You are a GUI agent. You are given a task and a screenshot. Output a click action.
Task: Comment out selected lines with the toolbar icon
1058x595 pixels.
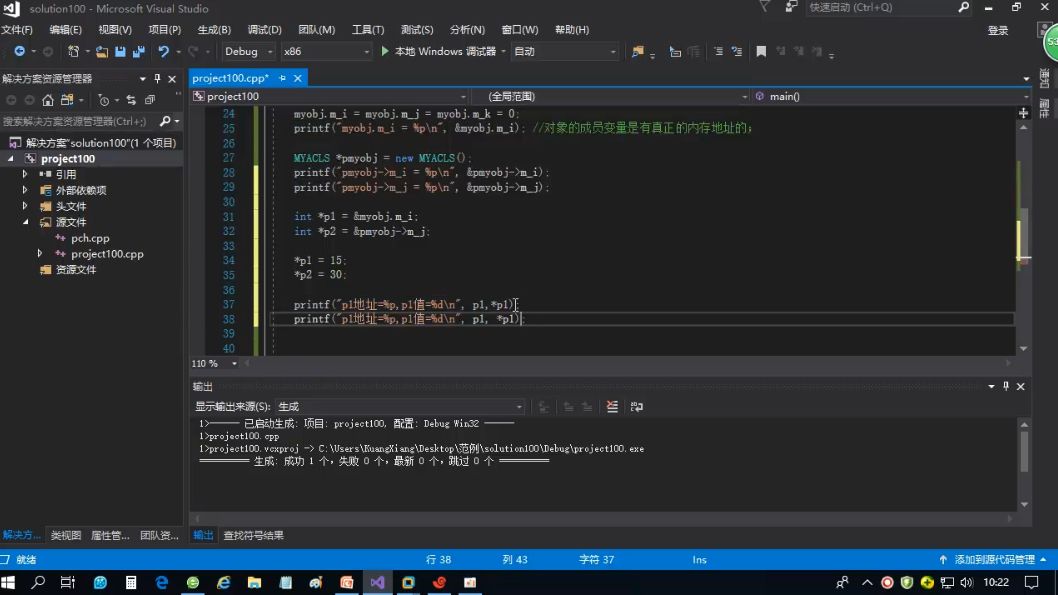pos(718,51)
